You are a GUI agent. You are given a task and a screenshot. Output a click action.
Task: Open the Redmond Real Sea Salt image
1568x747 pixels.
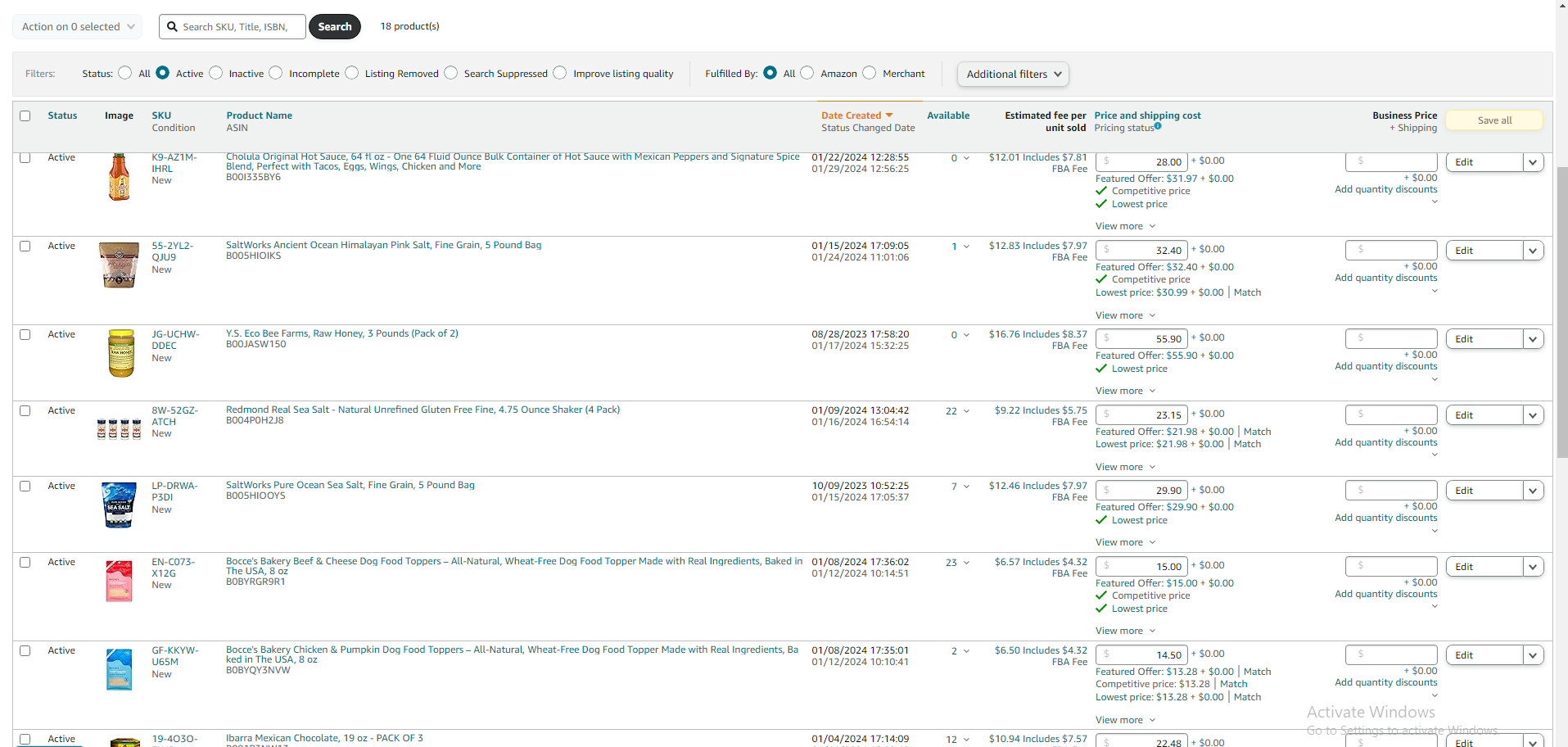click(x=119, y=428)
